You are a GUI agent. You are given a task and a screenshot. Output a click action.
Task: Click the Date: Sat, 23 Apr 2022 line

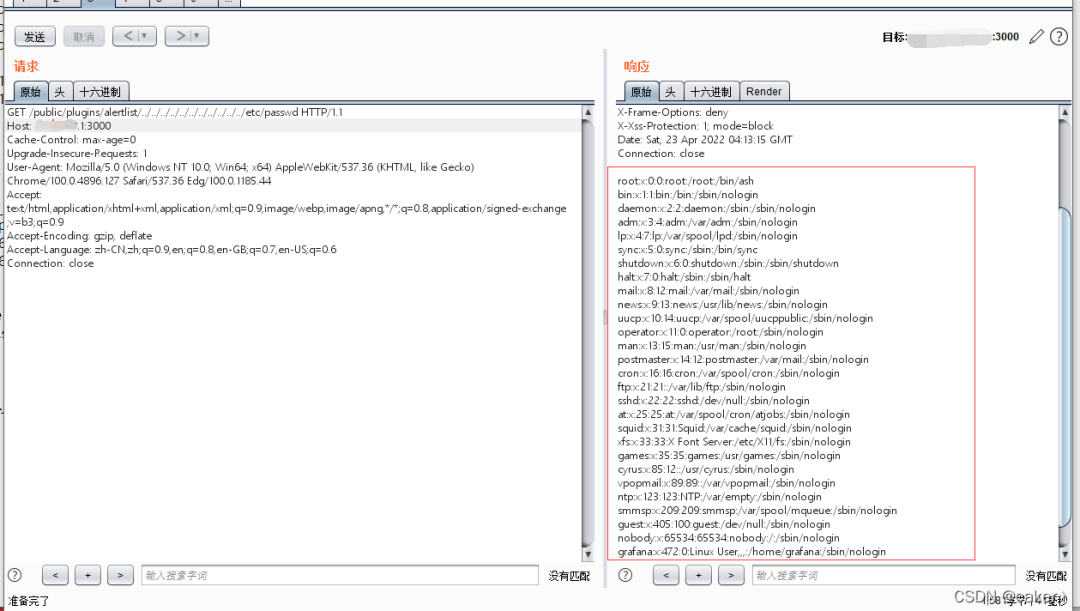(705, 140)
